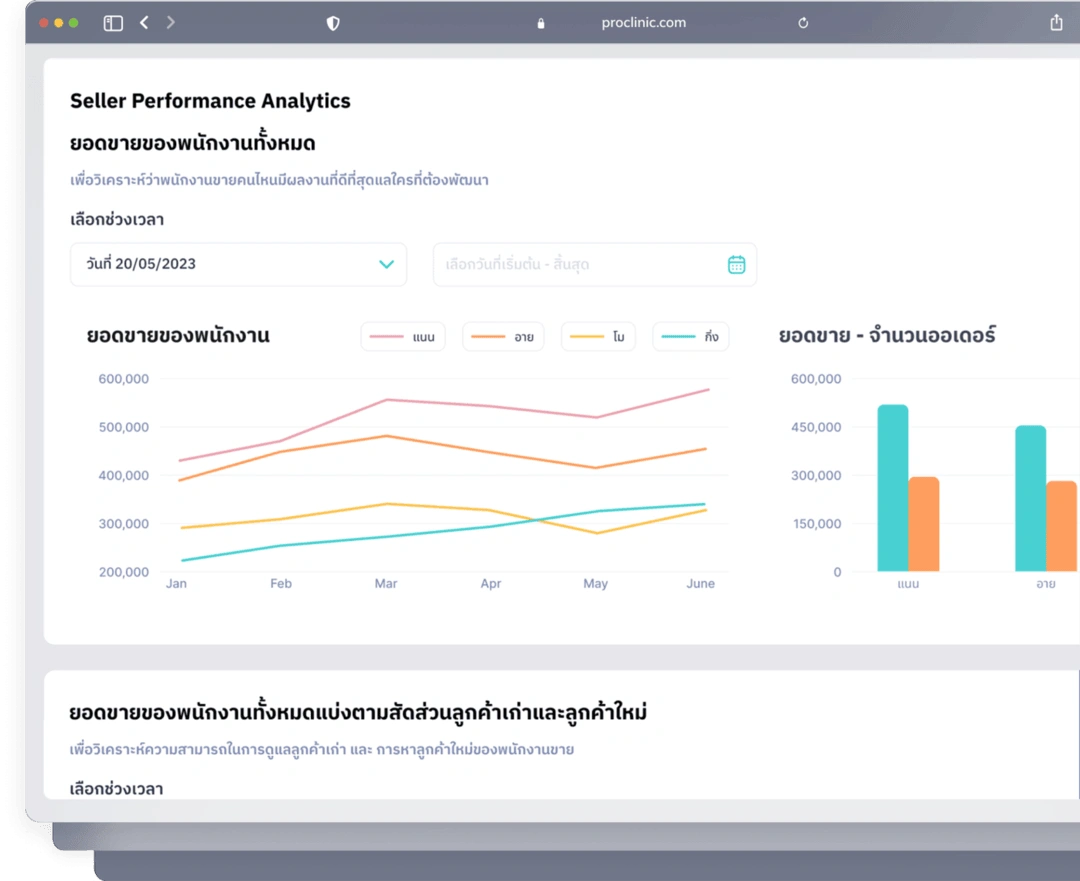Open sharing options via the share icon
The width and height of the screenshot is (1080, 881).
1057,21
